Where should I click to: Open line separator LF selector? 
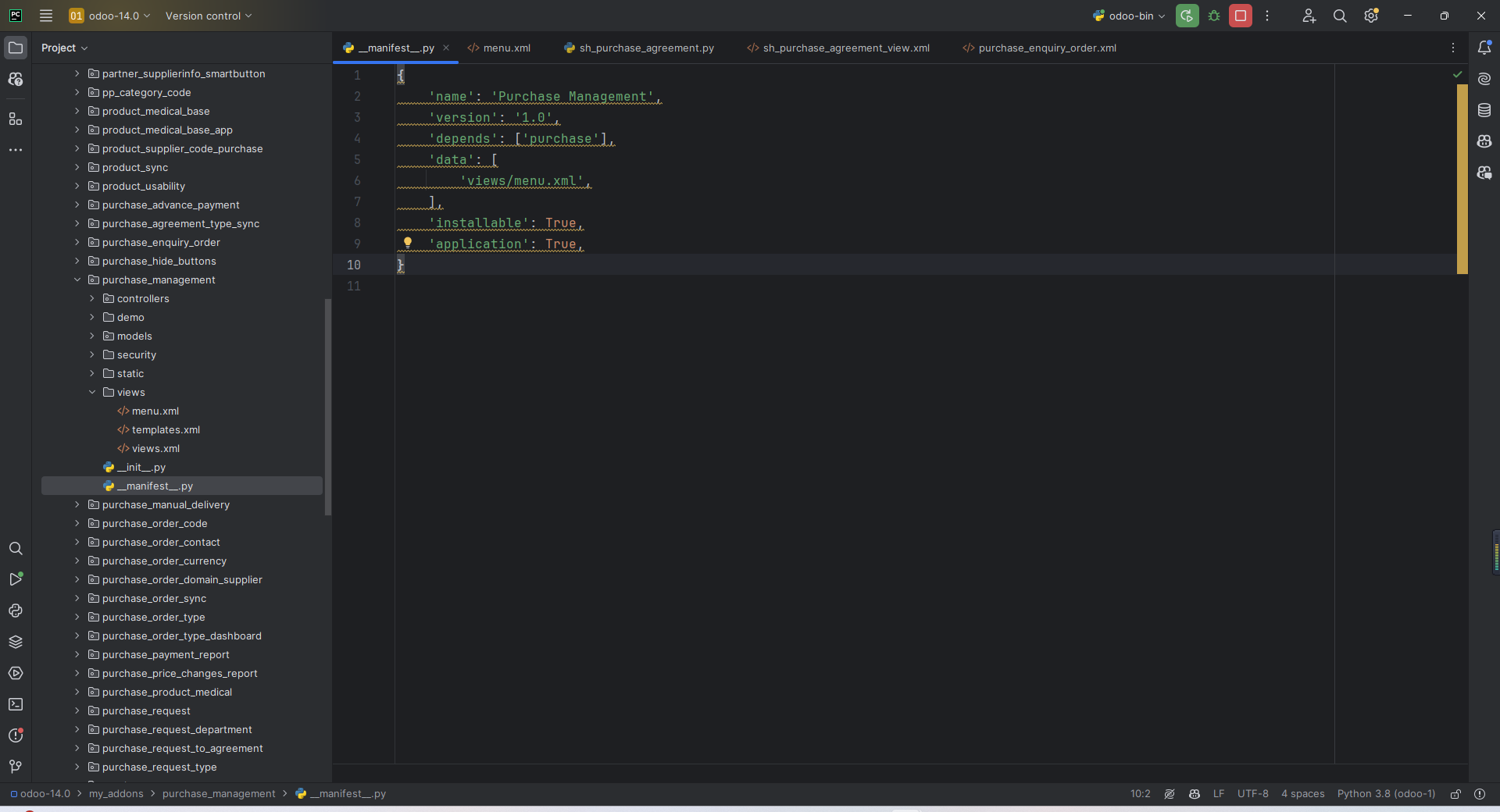click(1219, 794)
